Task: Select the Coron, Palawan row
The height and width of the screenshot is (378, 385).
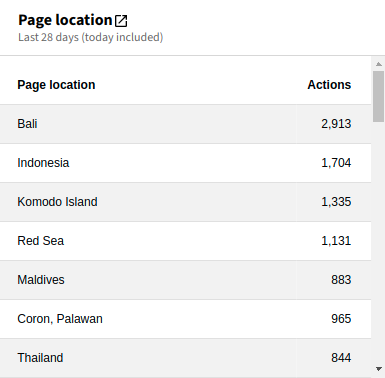Action: 185,319
